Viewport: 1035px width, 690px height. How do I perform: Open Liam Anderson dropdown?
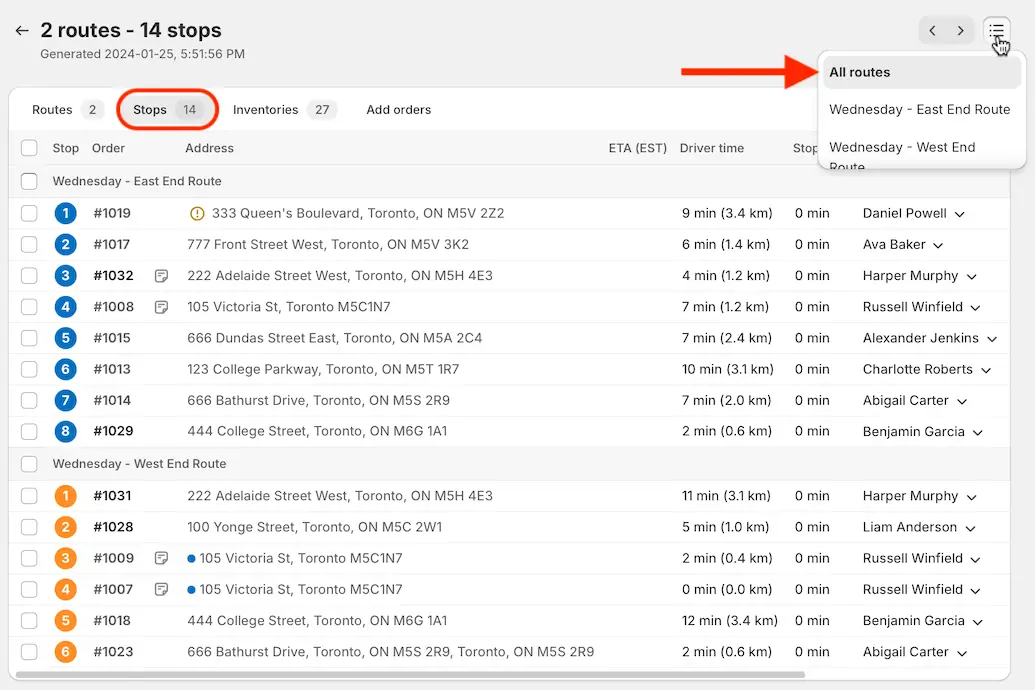click(919, 527)
